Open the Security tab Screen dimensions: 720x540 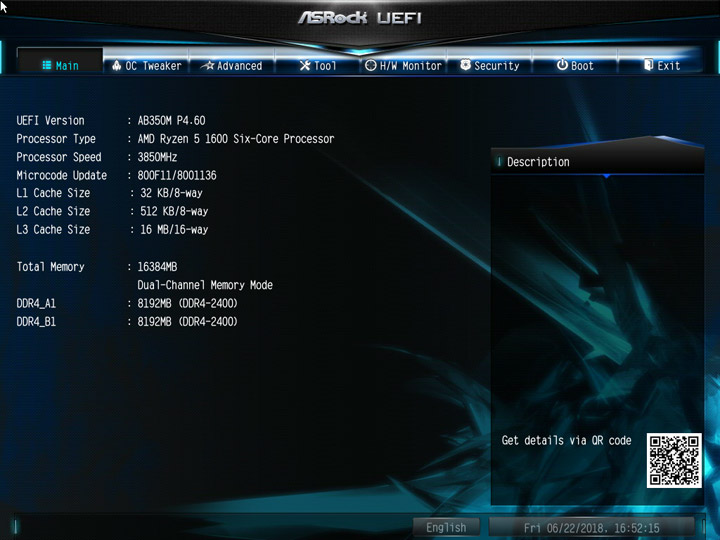(x=489, y=63)
